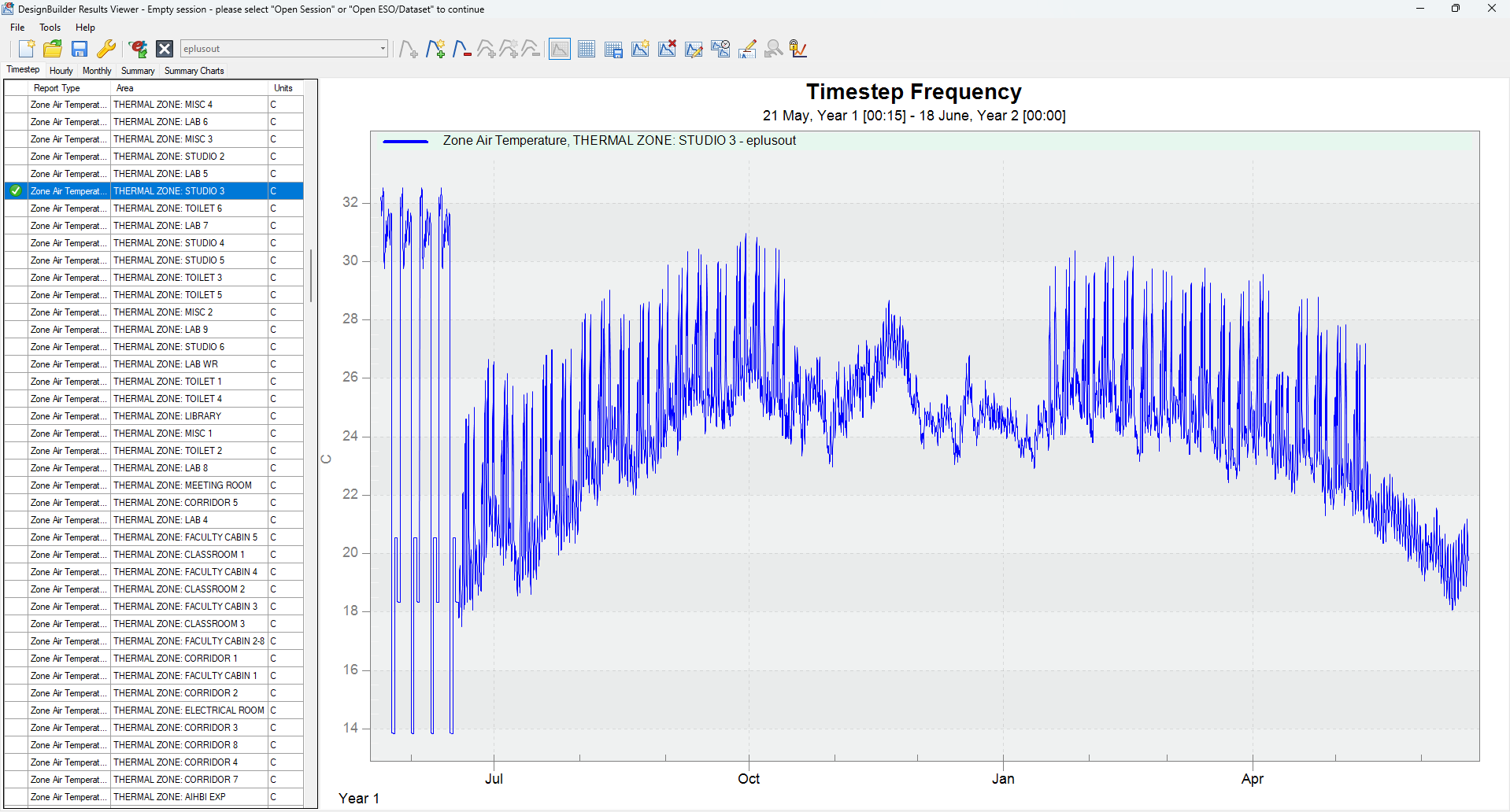Tick checkbox cell for LAB 6 row
The width and height of the screenshot is (1510, 812).
[x=16, y=122]
